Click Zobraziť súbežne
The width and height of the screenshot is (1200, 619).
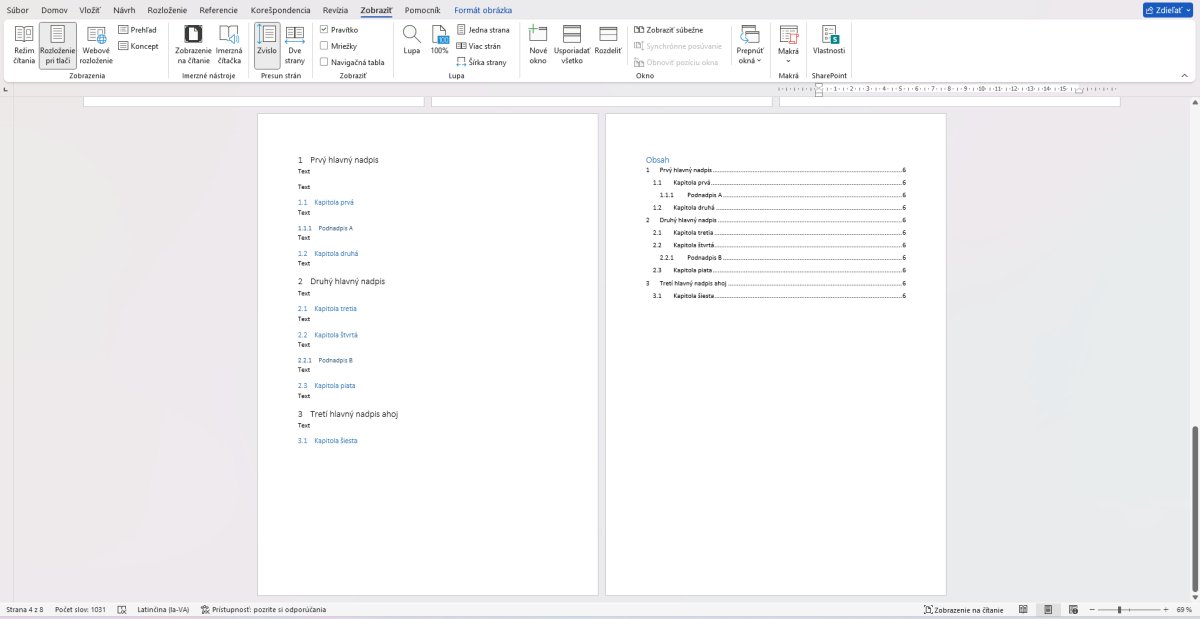[669, 30]
